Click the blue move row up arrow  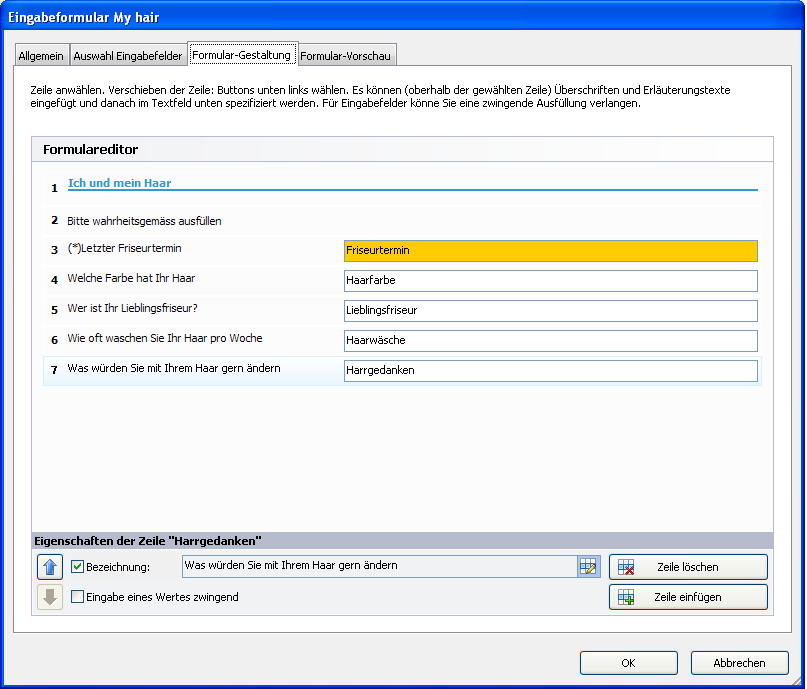[50, 567]
